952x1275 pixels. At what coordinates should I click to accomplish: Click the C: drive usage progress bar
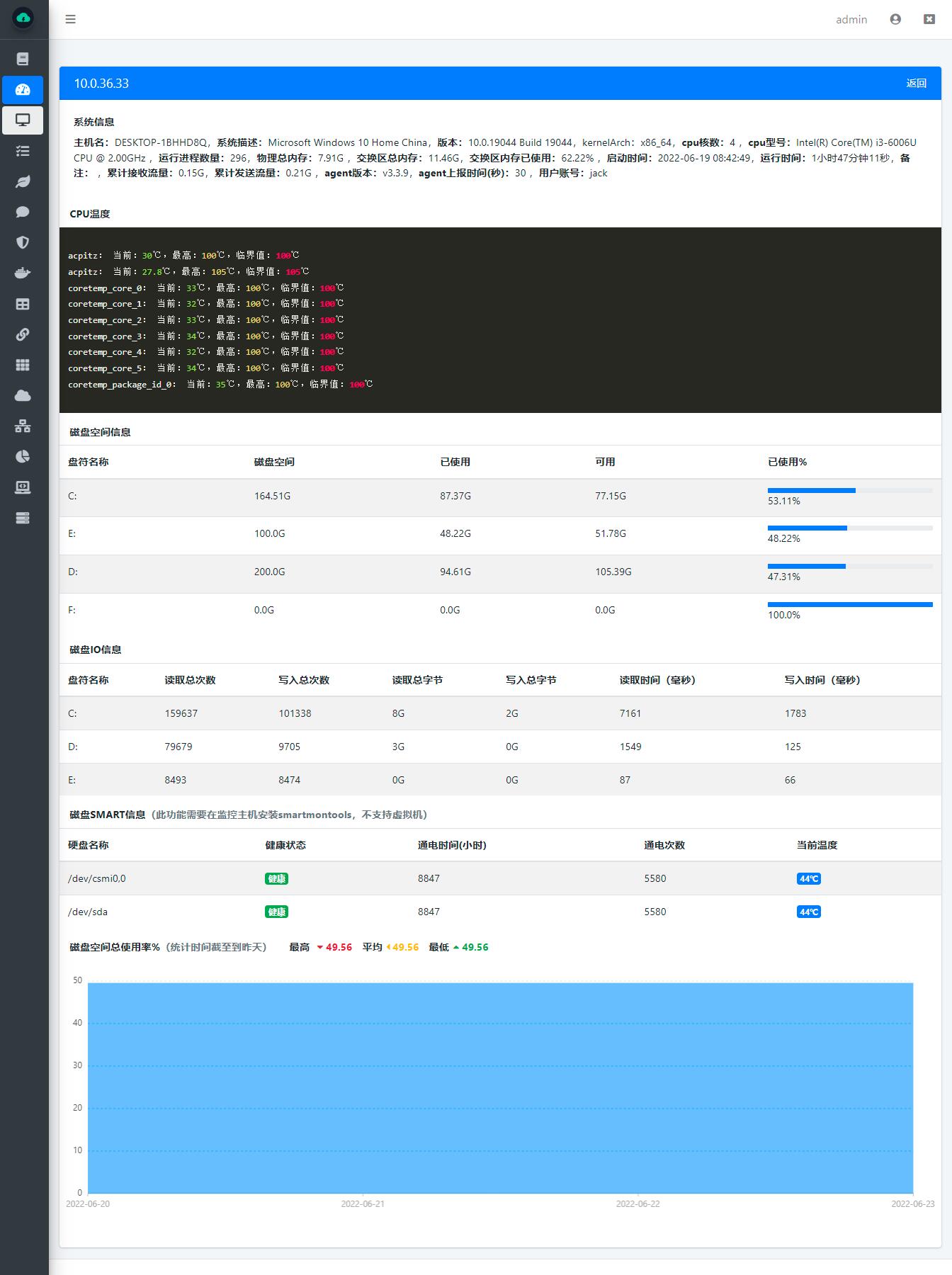(850, 490)
